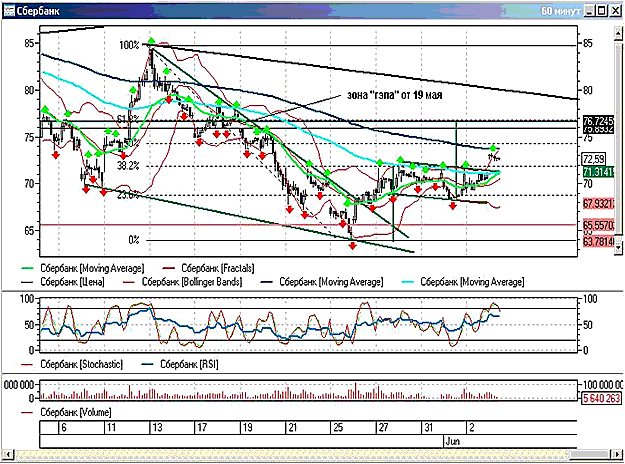
Task: Click the '60 минут' timeframe label
Action: [x=560, y=11]
